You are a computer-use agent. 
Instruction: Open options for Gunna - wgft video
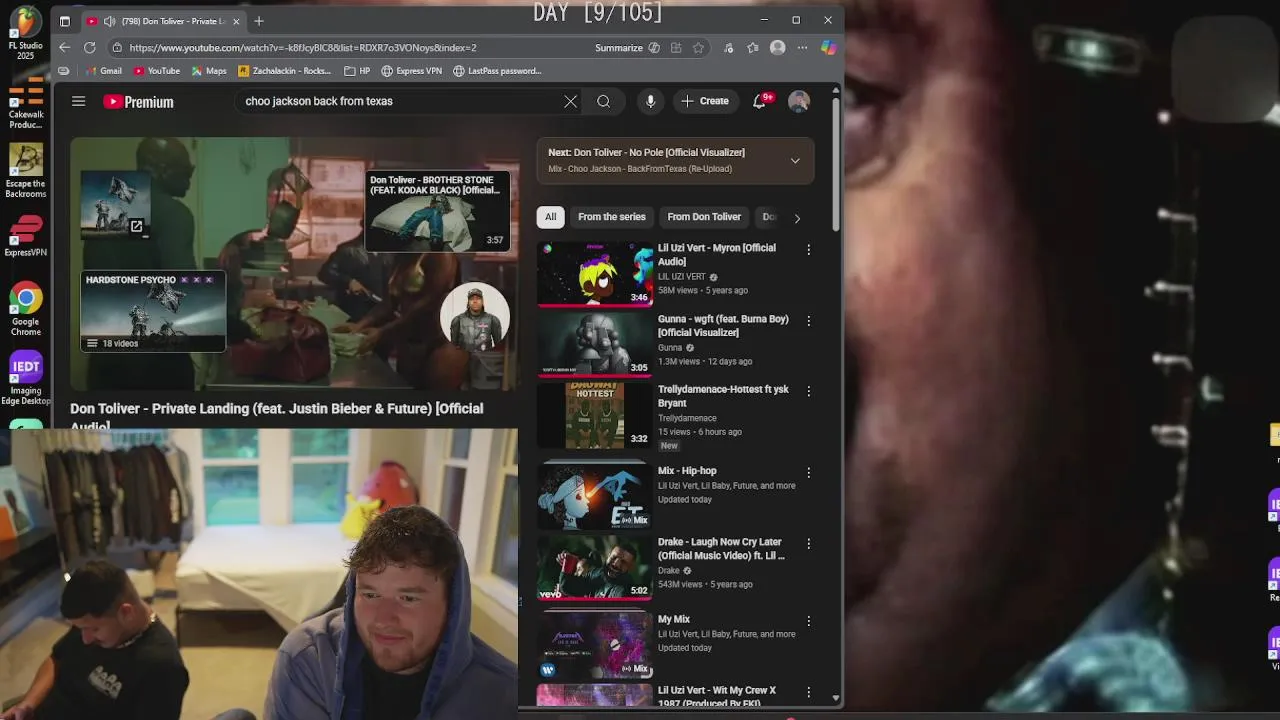[809, 320]
